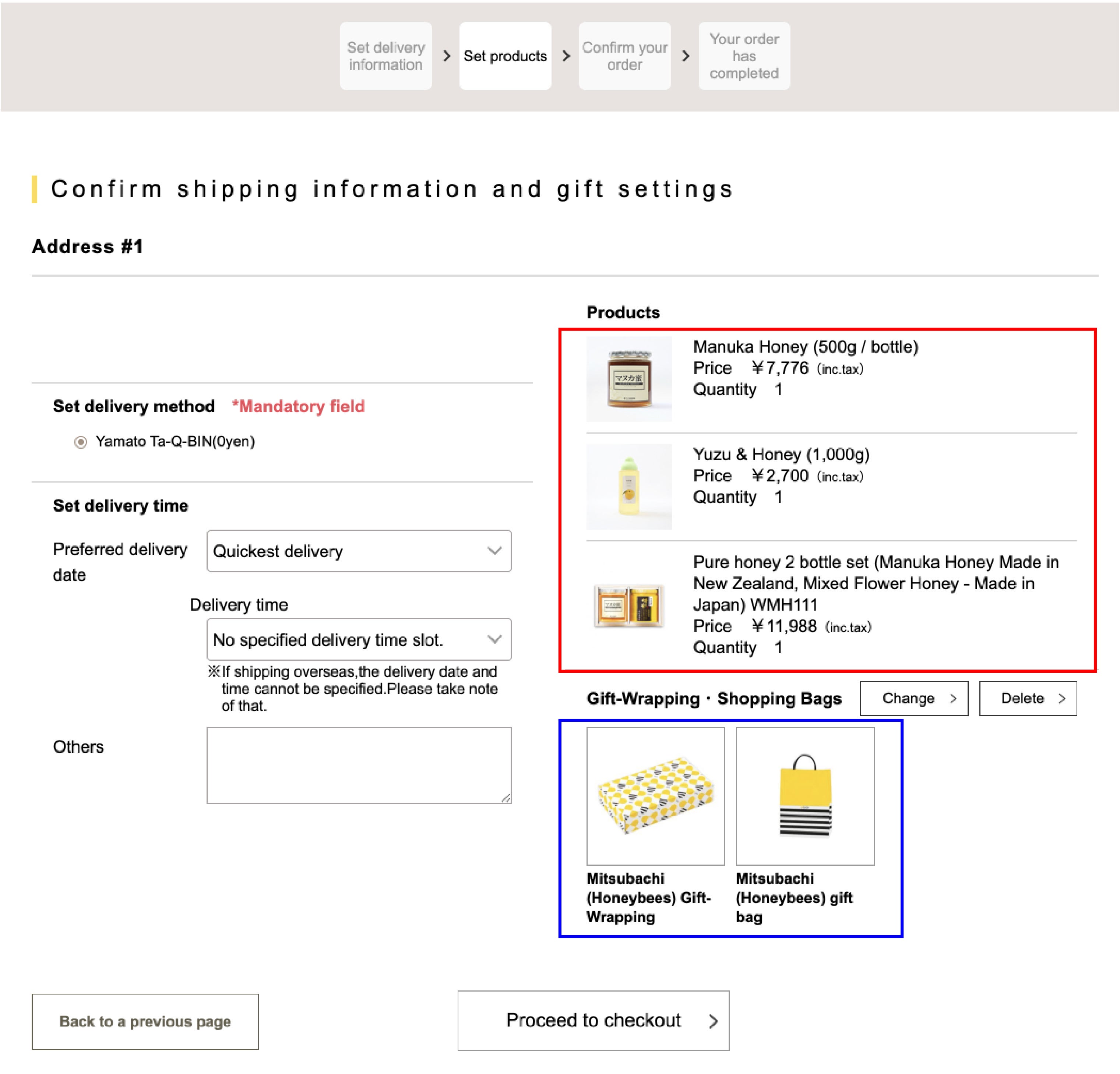The width and height of the screenshot is (1120, 1074).
Task: Open the Delivery time slot dropdown
Action: coord(358,639)
